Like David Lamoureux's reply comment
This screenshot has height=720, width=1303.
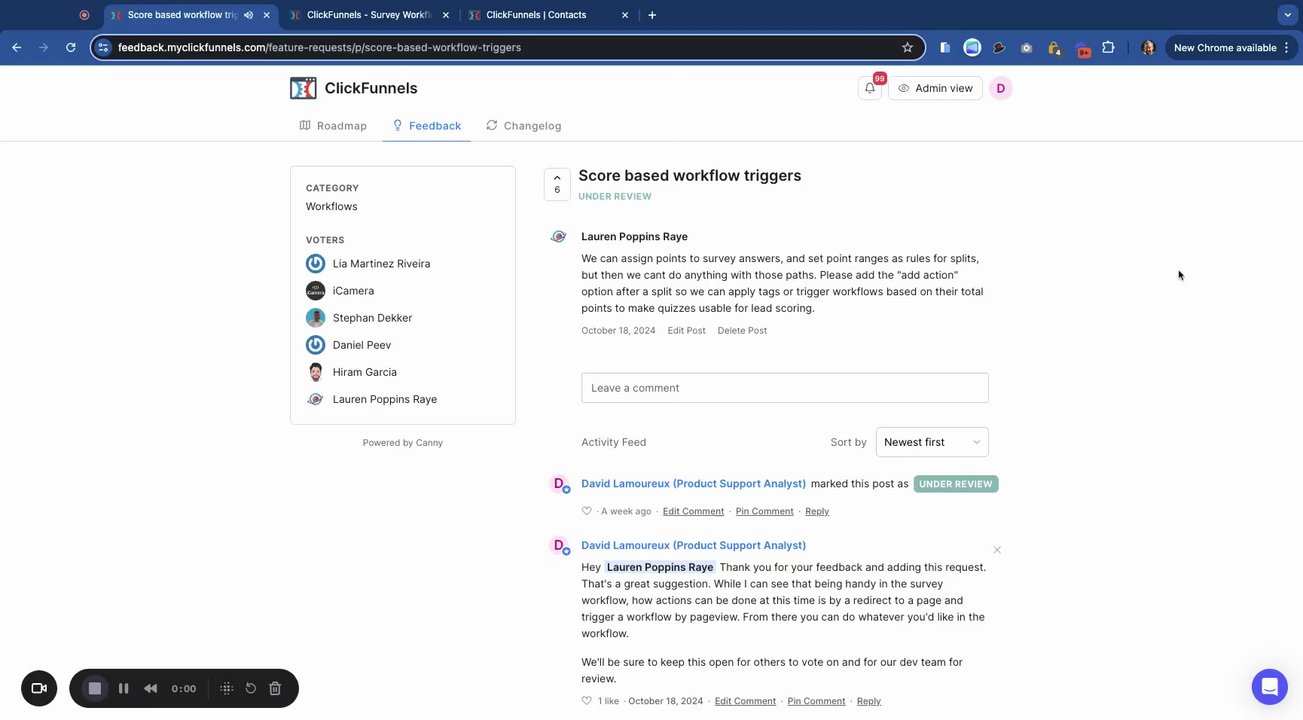click(587, 701)
